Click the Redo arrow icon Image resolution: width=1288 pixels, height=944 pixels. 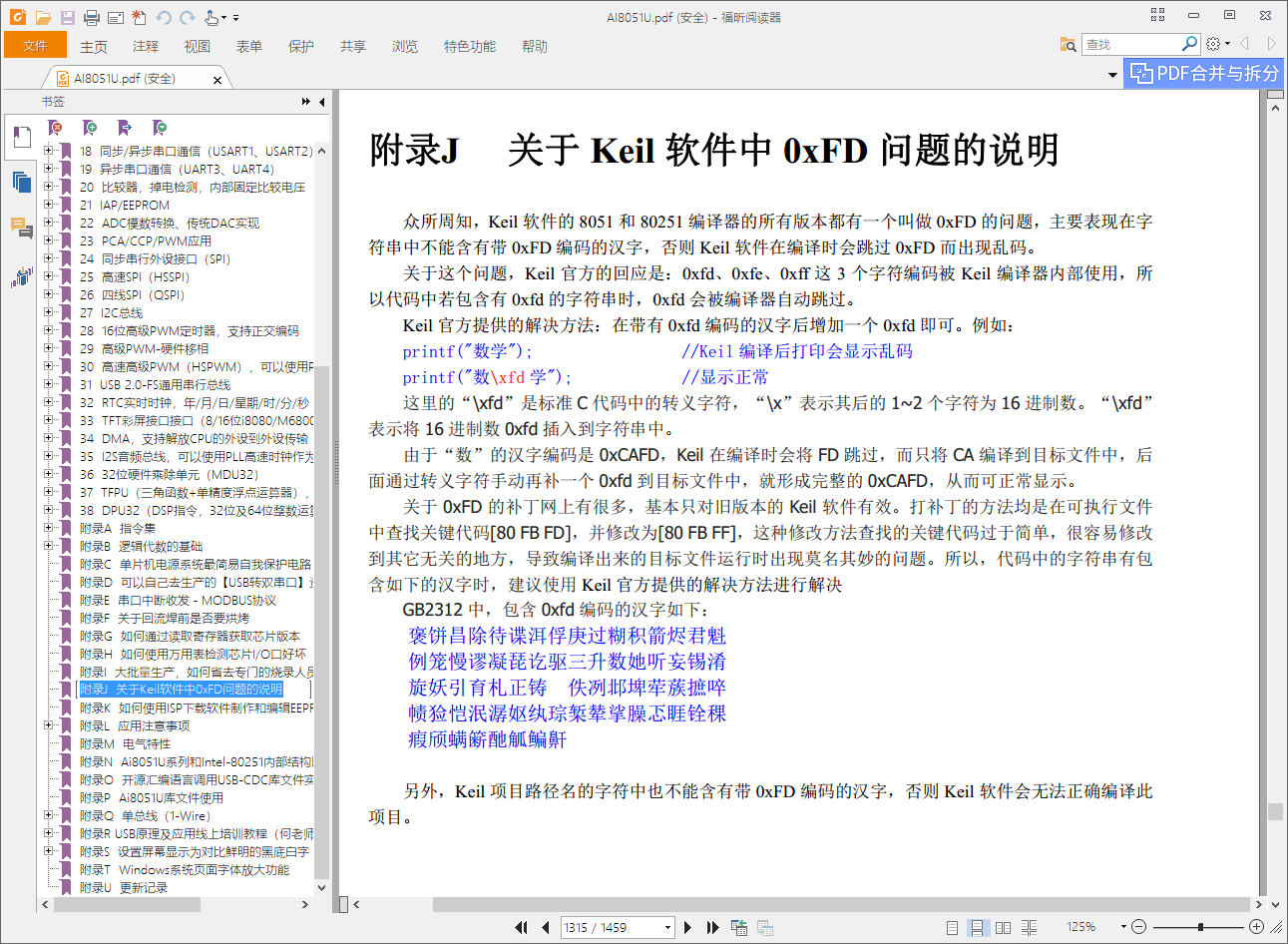[x=187, y=18]
